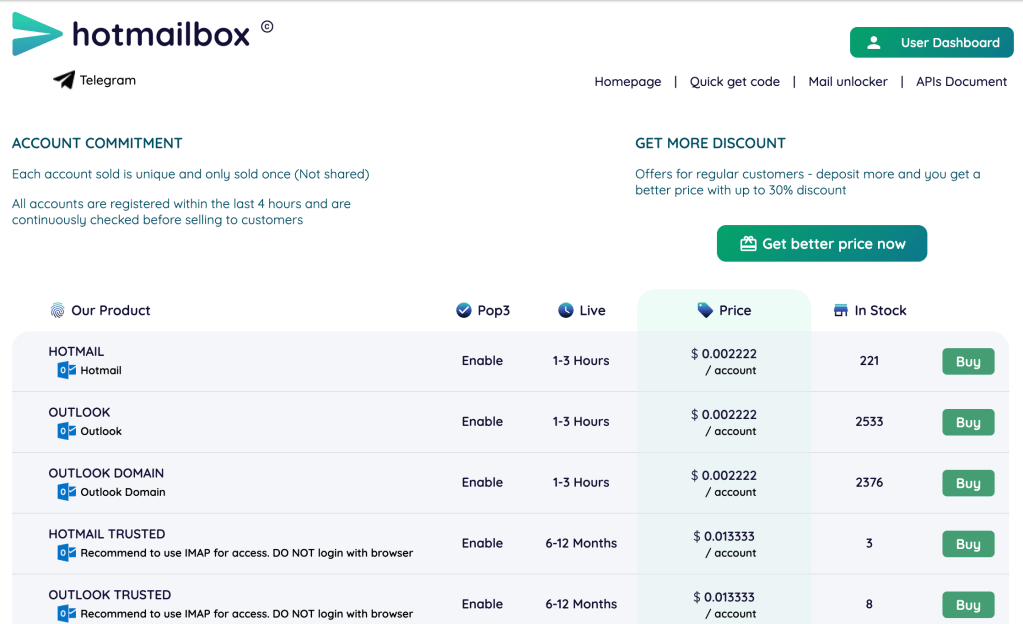Buy the OUTLOOK DOMAIN accounts
Viewport: 1023px width, 624px height.
click(967, 483)
